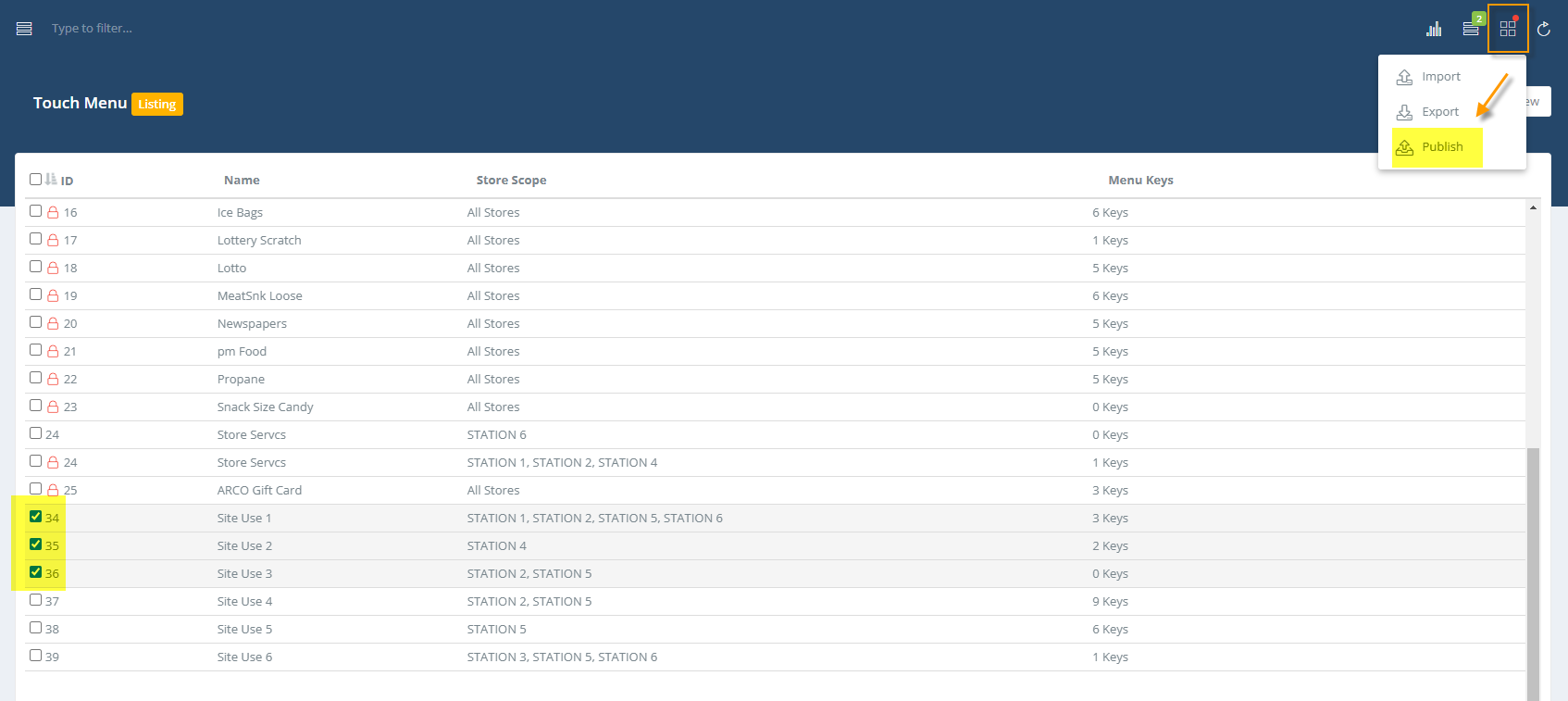Uncheck the box for Site Use 2
Image resolution: width=1568 pixels, height=701 pixels.
point(35,545)
